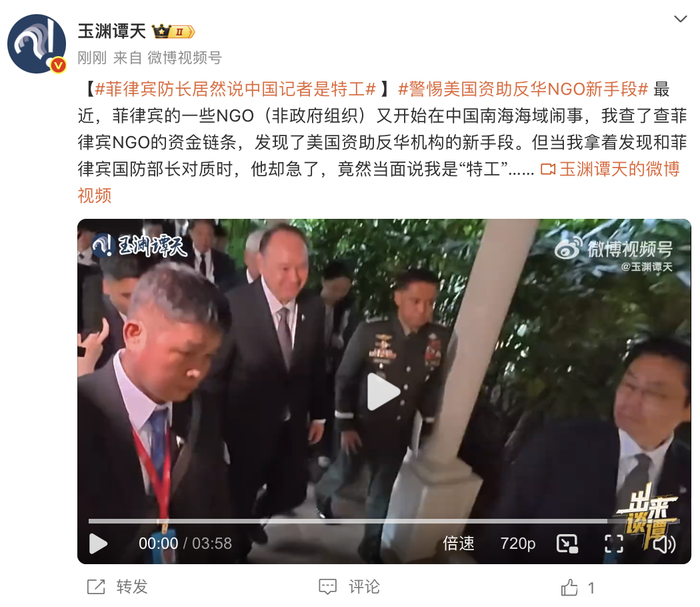Enter fullscreen video mode
700x607 pixels.
coord(614,544)
